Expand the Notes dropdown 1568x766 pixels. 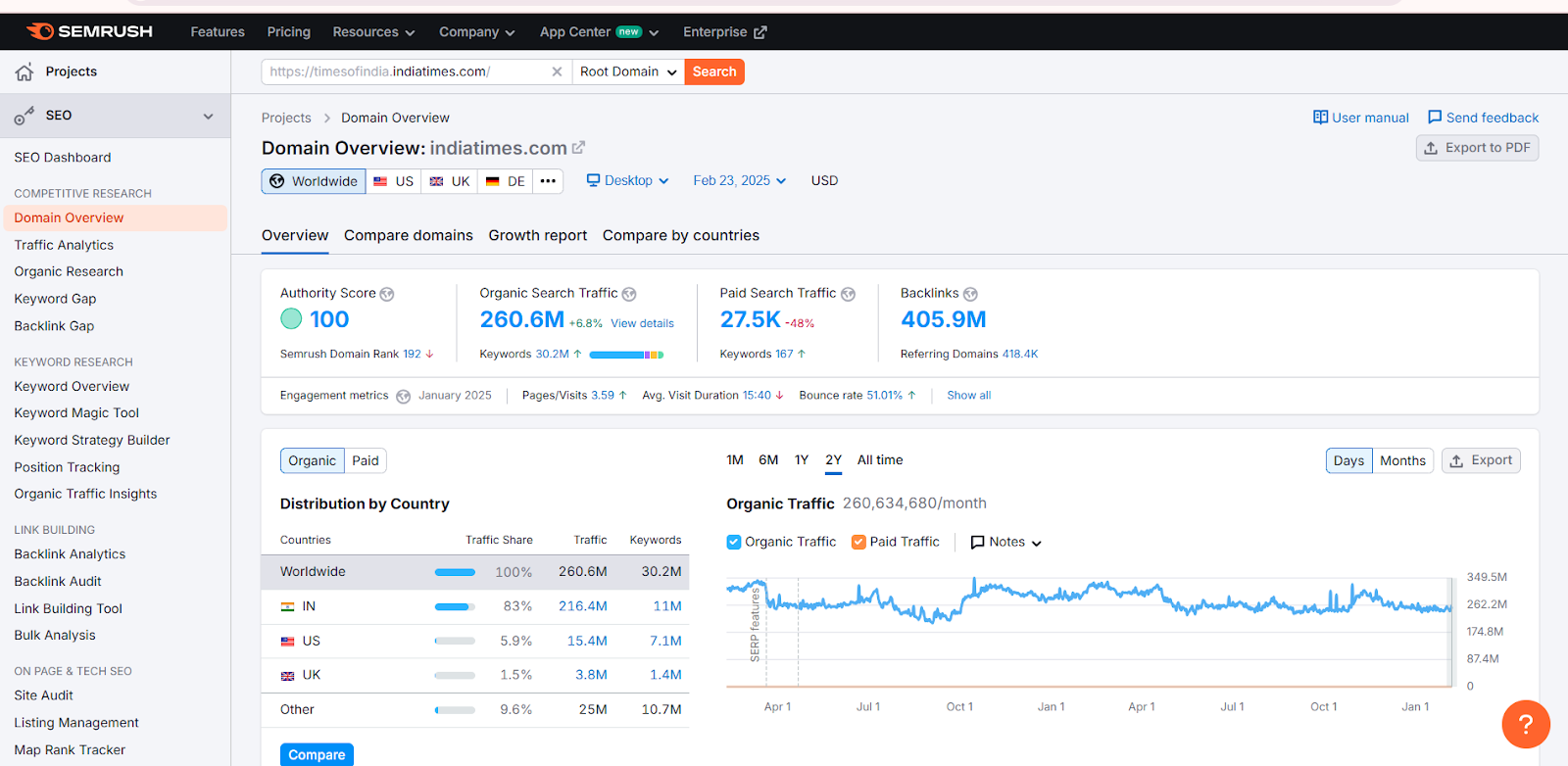(1005, 542)
